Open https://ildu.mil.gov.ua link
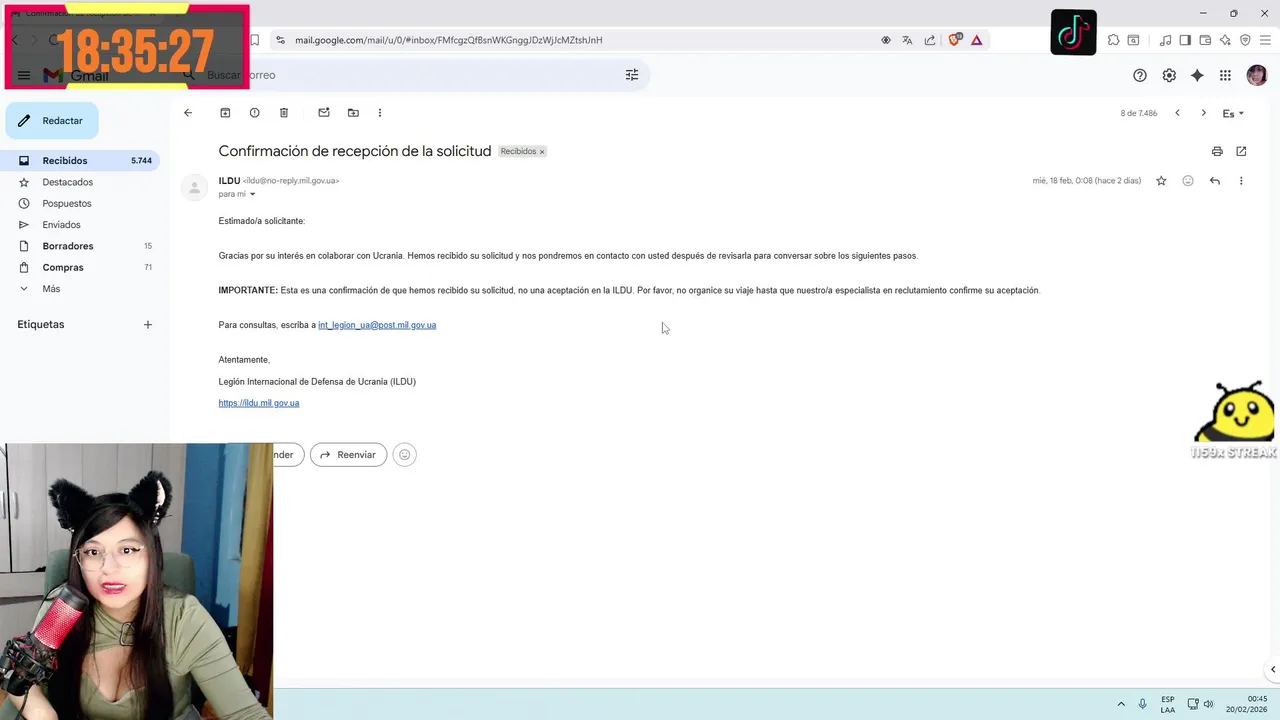The width and height of the screenshot is (1280, 720). click(x=259, y=403)
